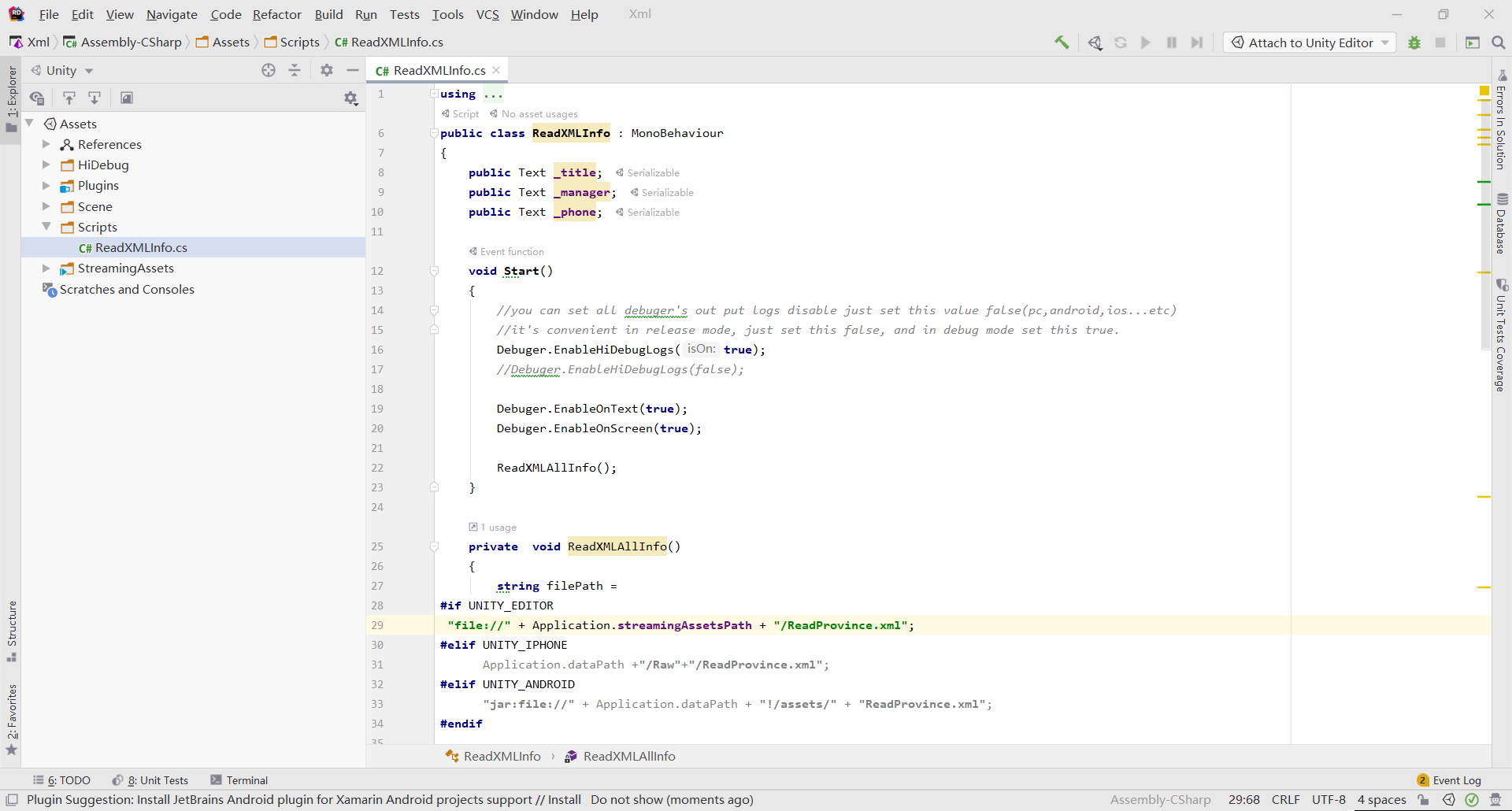Collapse the Scripts folder in tree

pyautogui.click(x=46, y=227)
